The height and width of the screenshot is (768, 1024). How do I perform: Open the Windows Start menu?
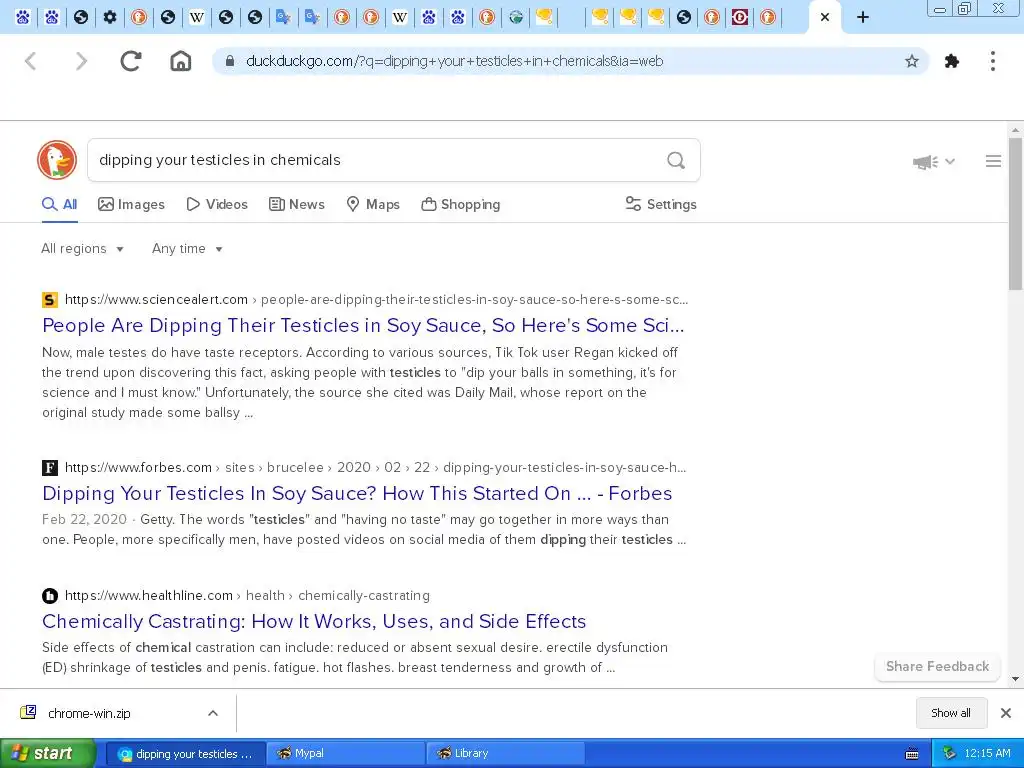[x=48, y=754]
